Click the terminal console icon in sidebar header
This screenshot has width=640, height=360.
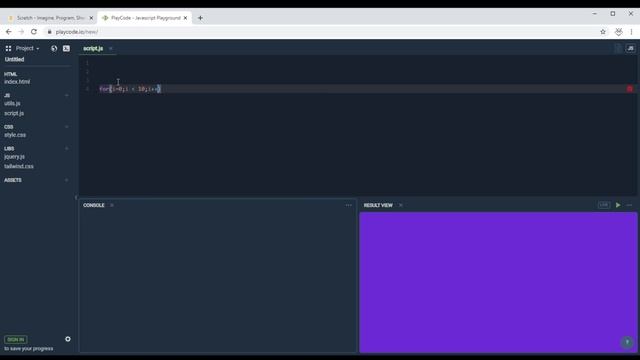coord(66,48)
